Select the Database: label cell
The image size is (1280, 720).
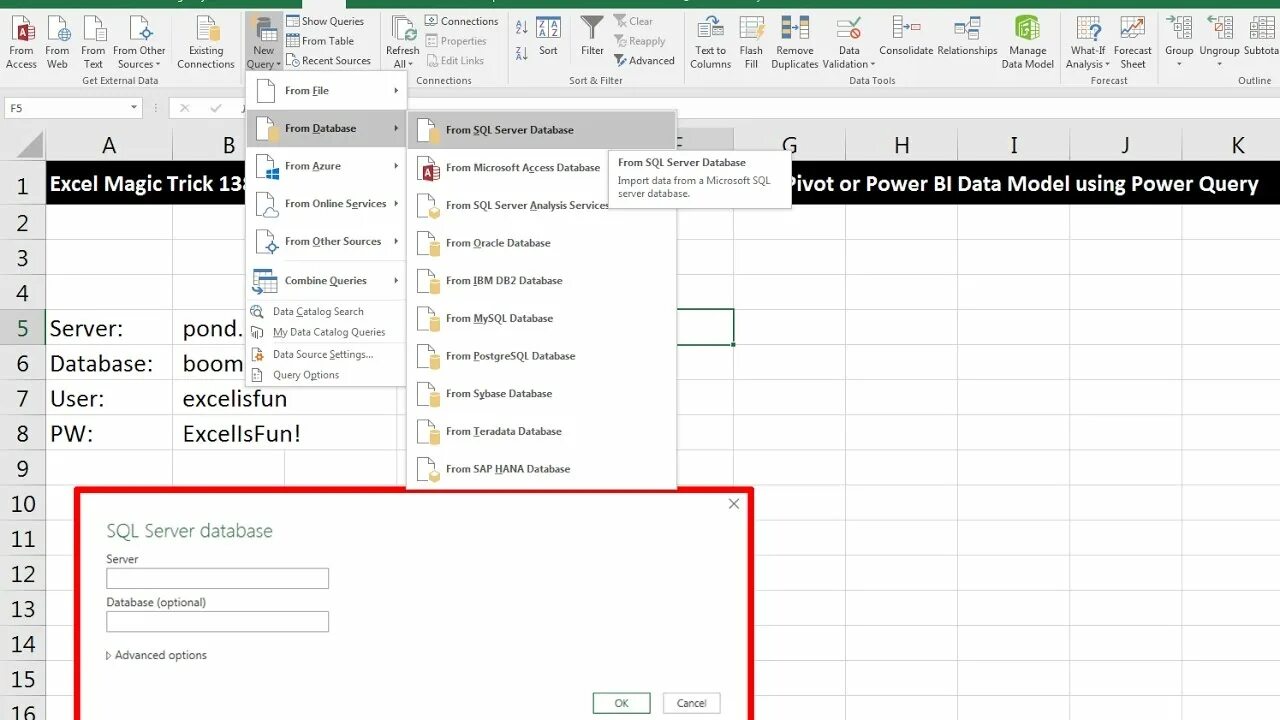pos(109,363)
